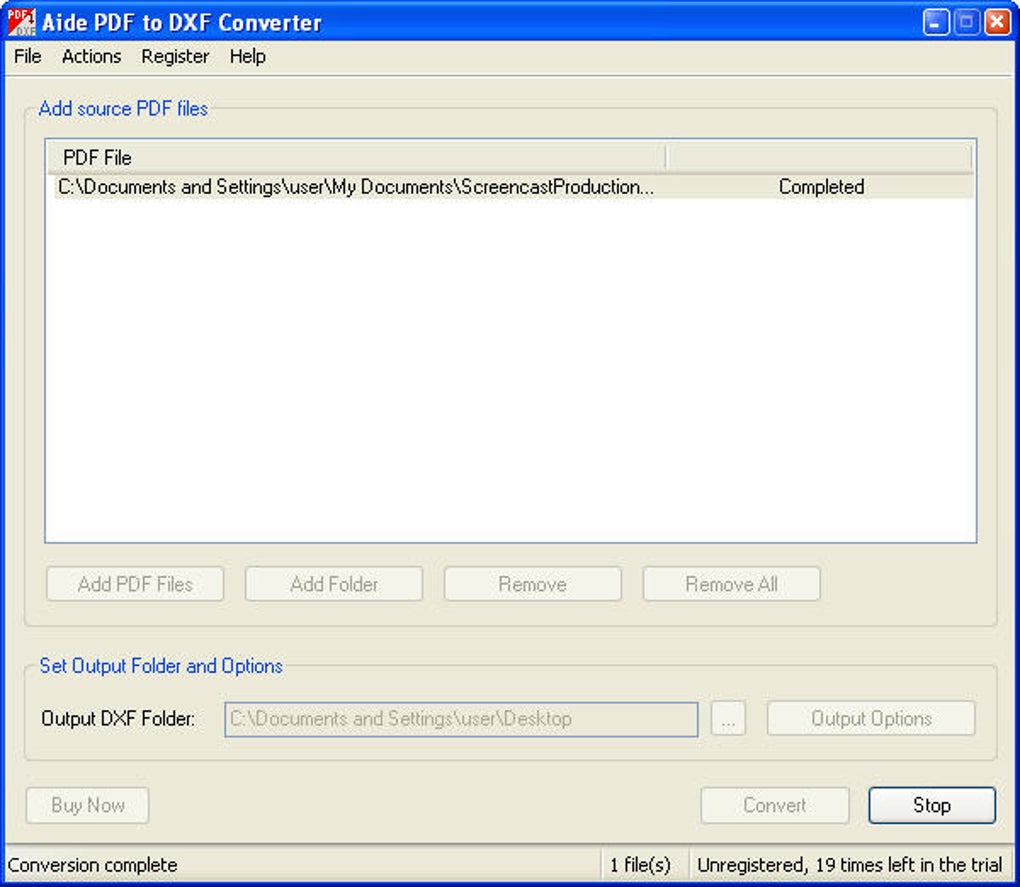Click the Buy Now button
Screen dimensions: 1020x887
point(88,805)
